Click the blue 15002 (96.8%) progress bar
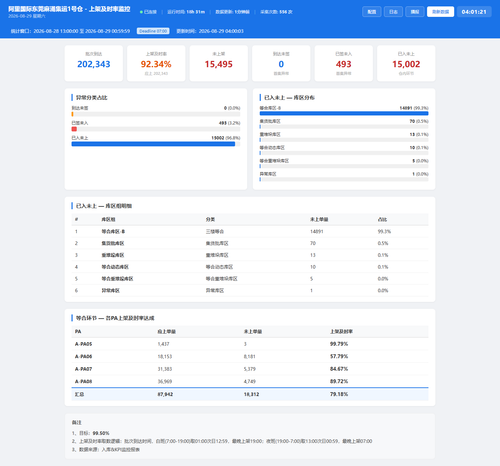This screenshot has height=466, width=500. click(x=156, y=144)
